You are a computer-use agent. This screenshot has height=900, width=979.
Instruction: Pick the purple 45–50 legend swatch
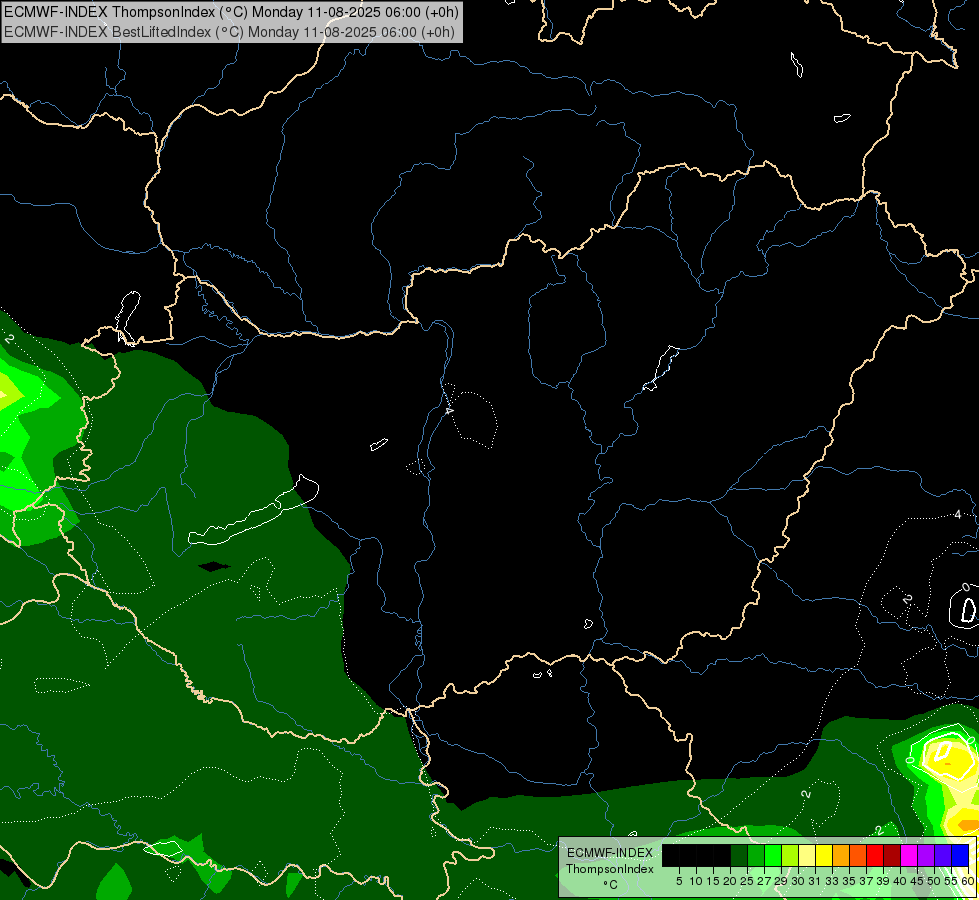pyautogui.click(x=926, y=855)
